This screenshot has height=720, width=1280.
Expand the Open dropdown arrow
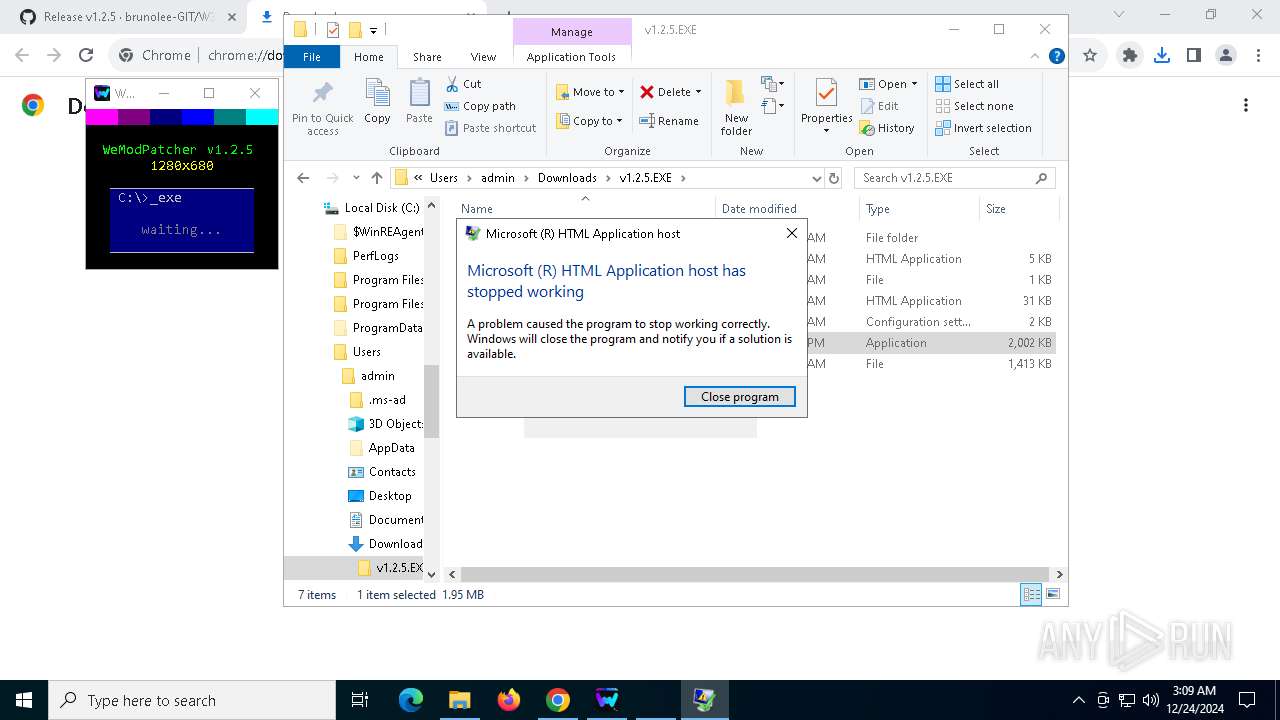(914, 84)
